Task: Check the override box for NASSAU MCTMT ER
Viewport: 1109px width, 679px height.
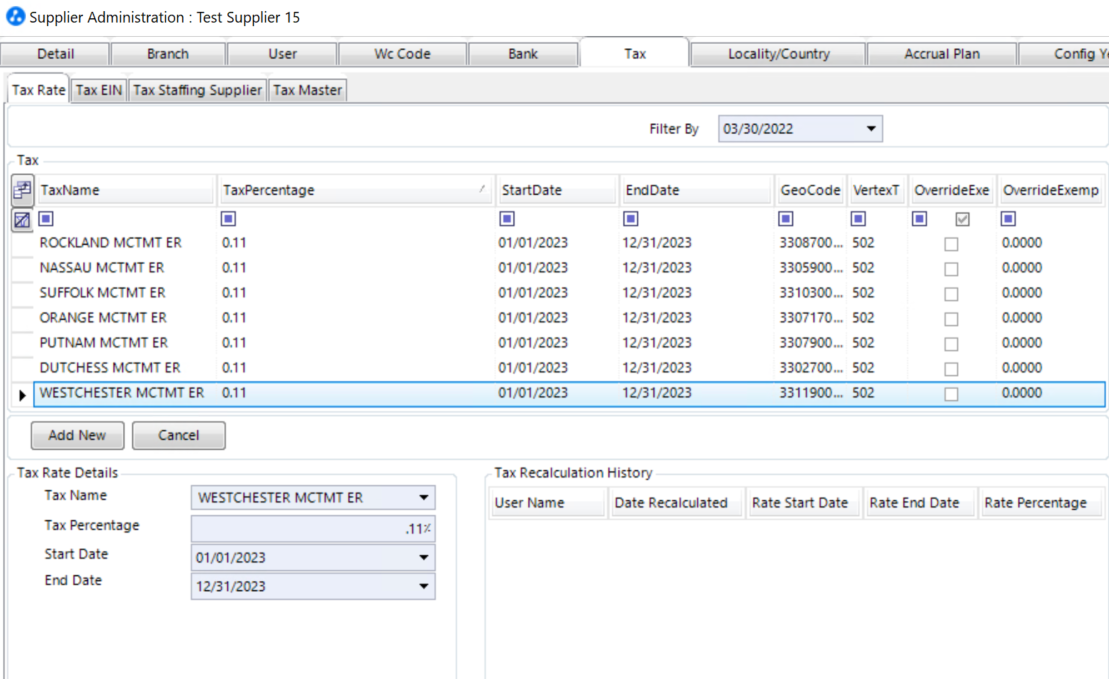Action: 951,269
